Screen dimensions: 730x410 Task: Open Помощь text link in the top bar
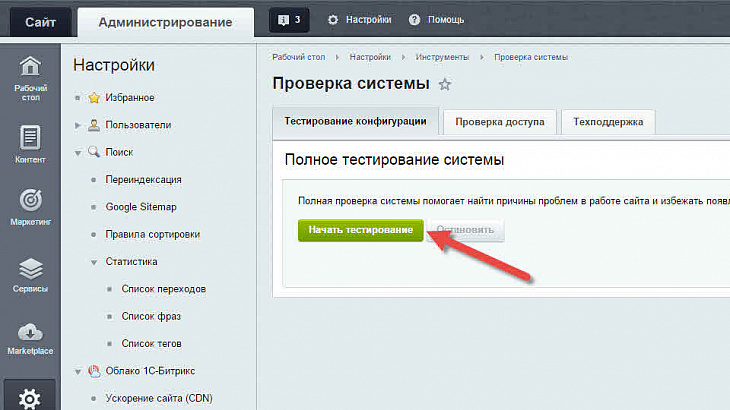point(446,20)
